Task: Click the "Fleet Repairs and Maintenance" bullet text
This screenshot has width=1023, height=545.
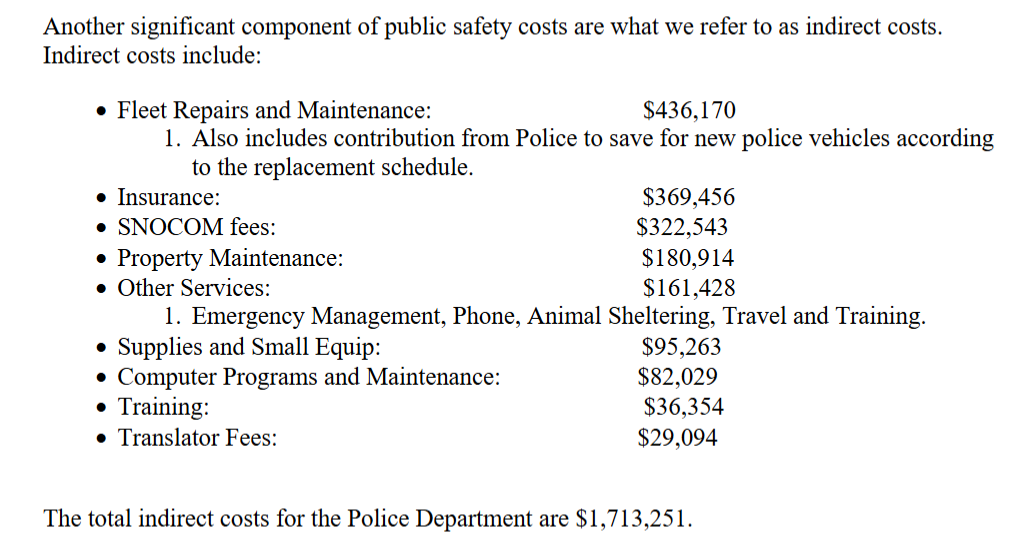Action: pyautogui.click(x=275, y=110)
